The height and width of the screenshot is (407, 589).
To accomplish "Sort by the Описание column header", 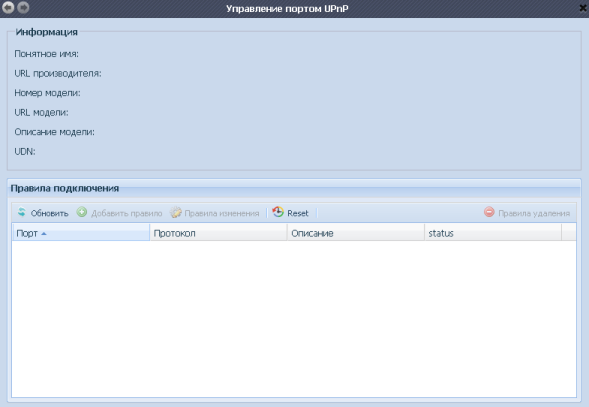I will (x=356, y=233).
